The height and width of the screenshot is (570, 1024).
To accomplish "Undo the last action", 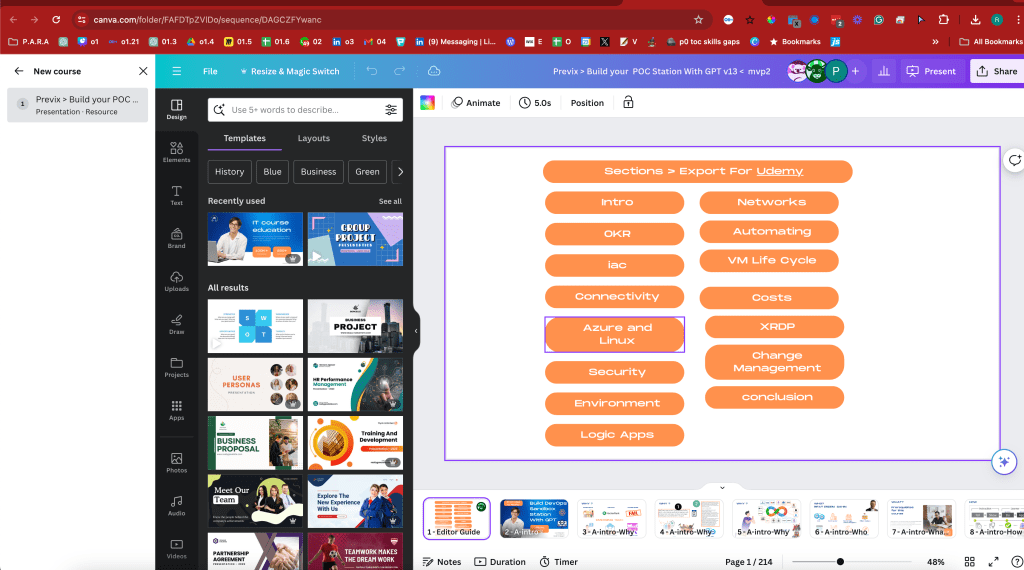I will [372, 71].
